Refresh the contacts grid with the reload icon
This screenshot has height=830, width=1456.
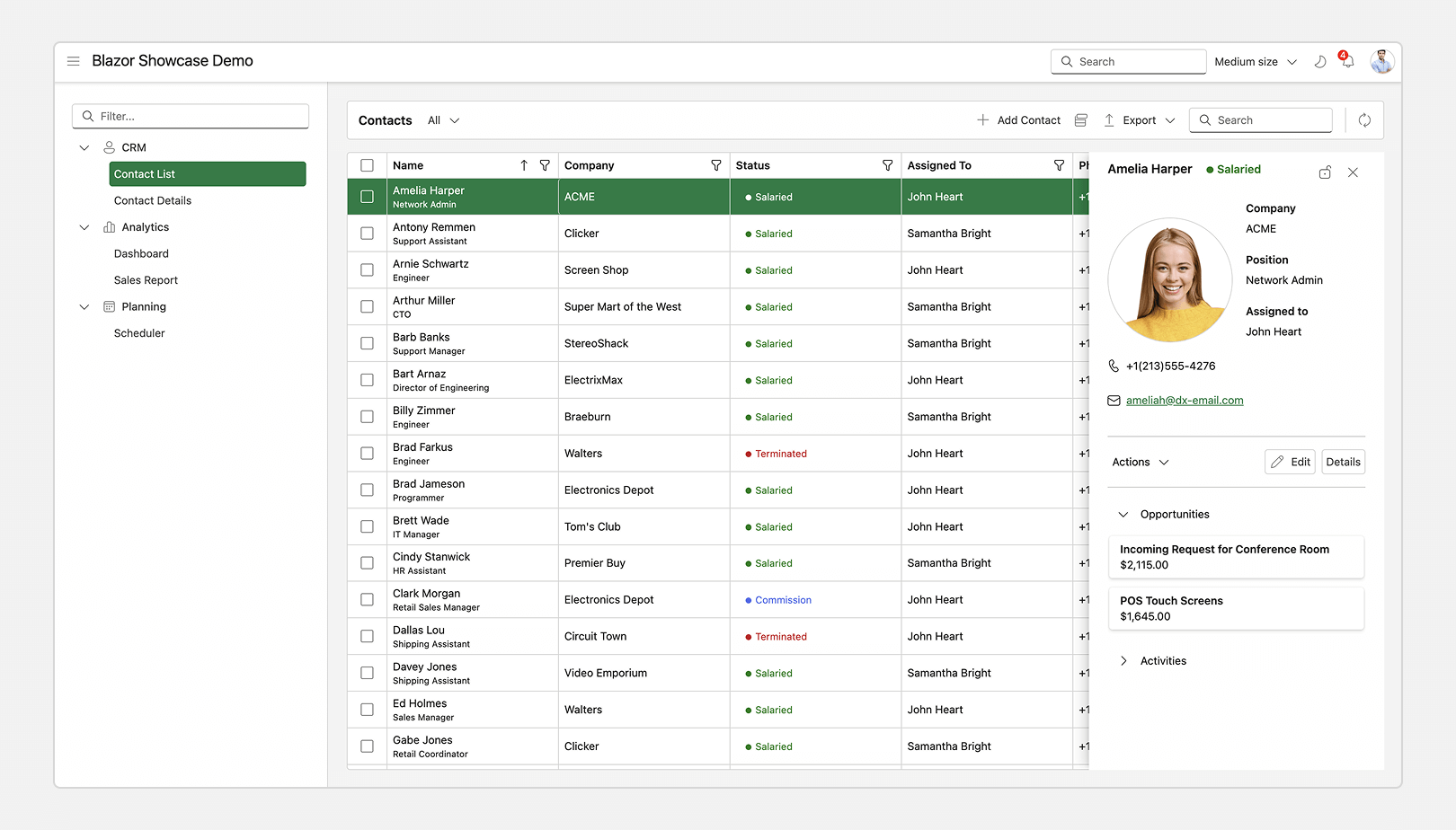[1364, 119]
